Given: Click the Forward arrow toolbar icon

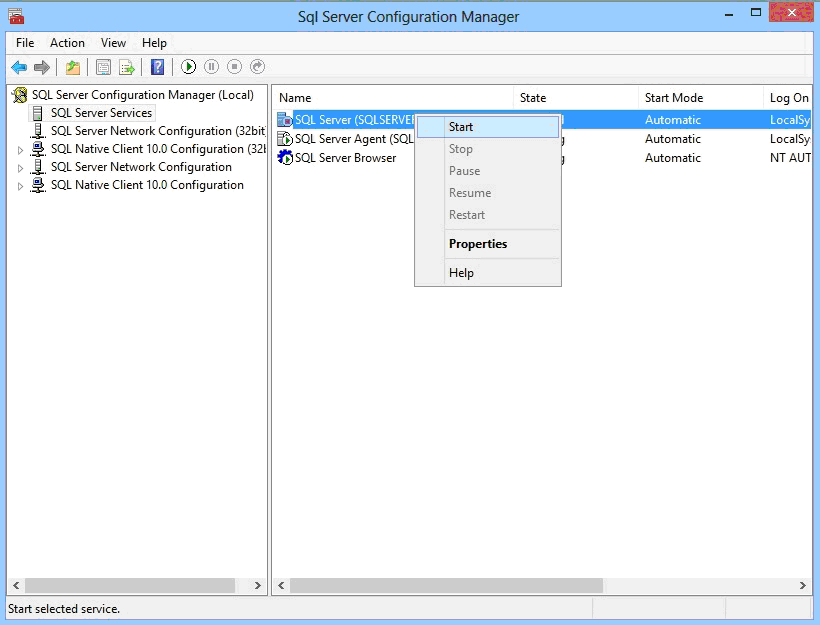Looking at the screenshot, I should (42, 67).
